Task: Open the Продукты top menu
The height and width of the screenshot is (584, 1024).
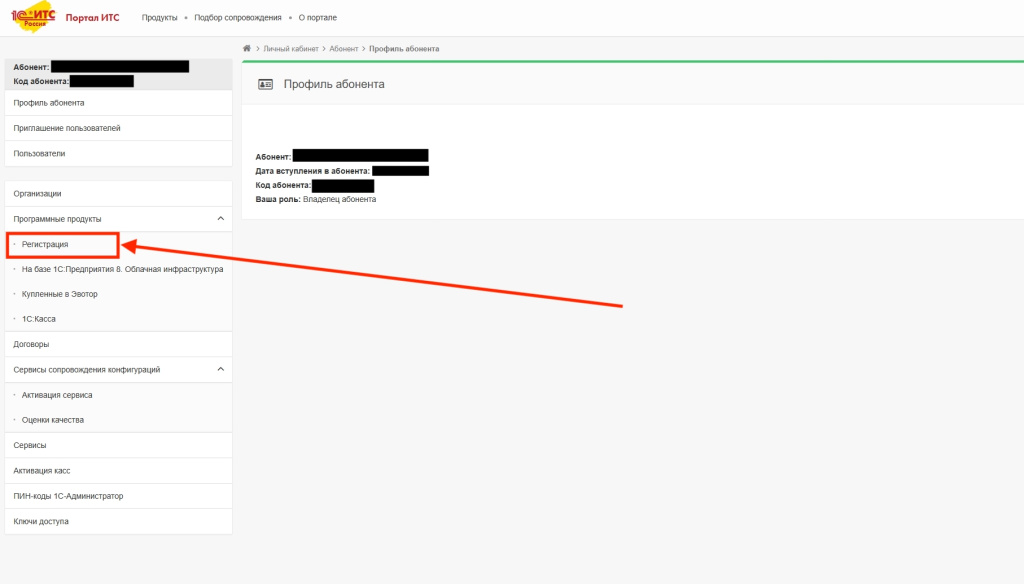Action: tap(159, 18)
